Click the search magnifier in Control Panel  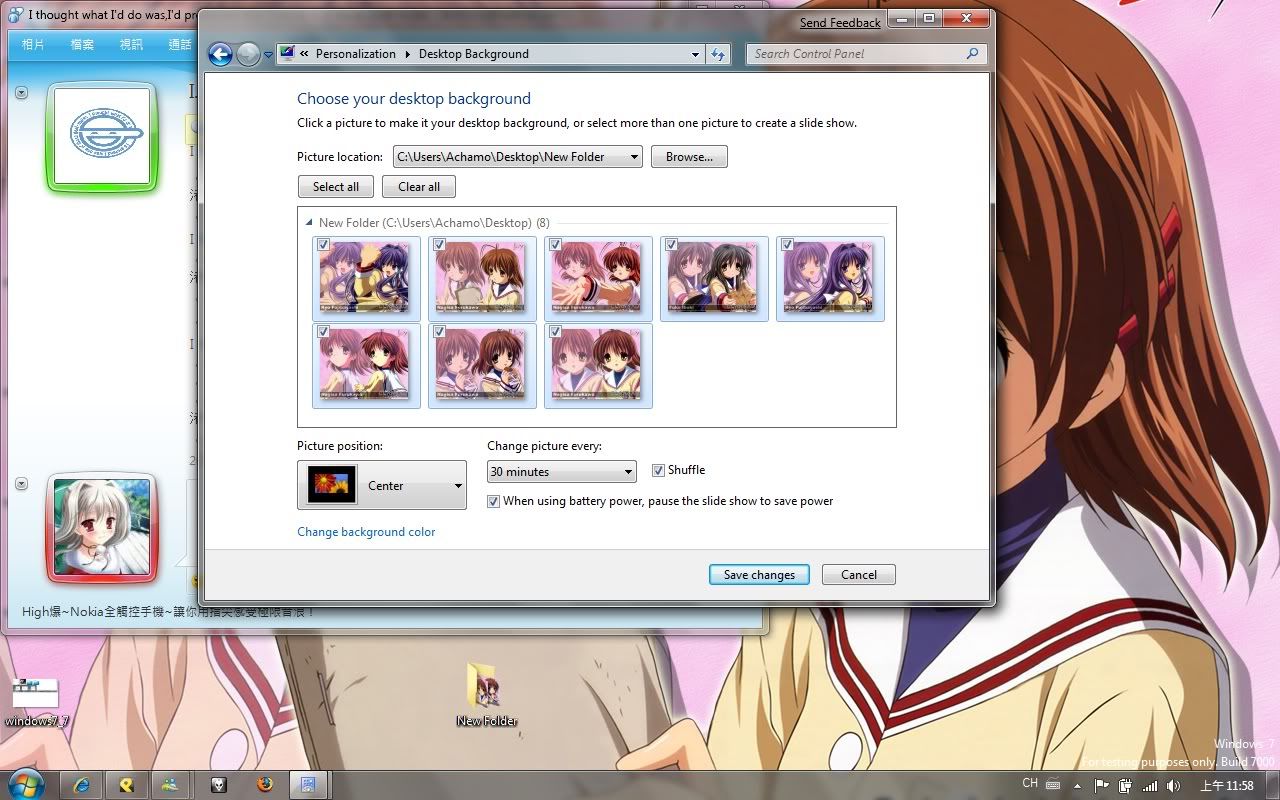pos(972,54)
